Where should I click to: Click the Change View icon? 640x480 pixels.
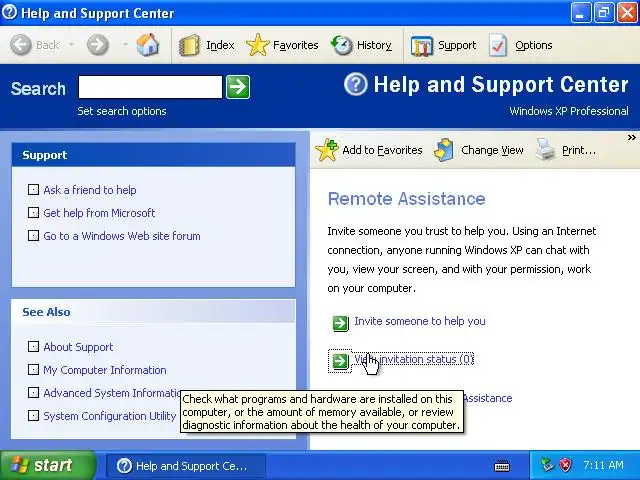click(444, 150)
